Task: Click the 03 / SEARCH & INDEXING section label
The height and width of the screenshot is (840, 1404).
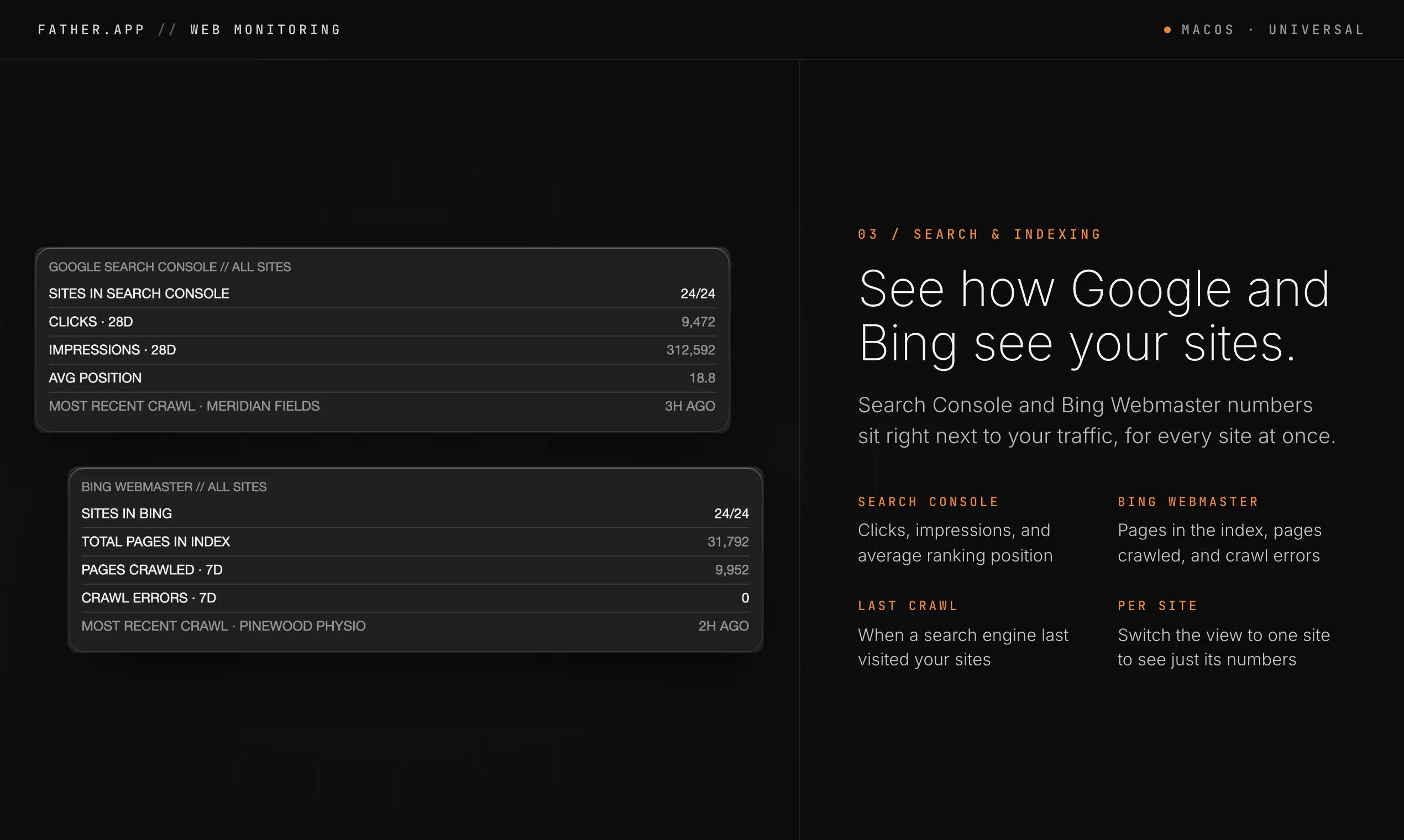Action: tap(979, 234)
